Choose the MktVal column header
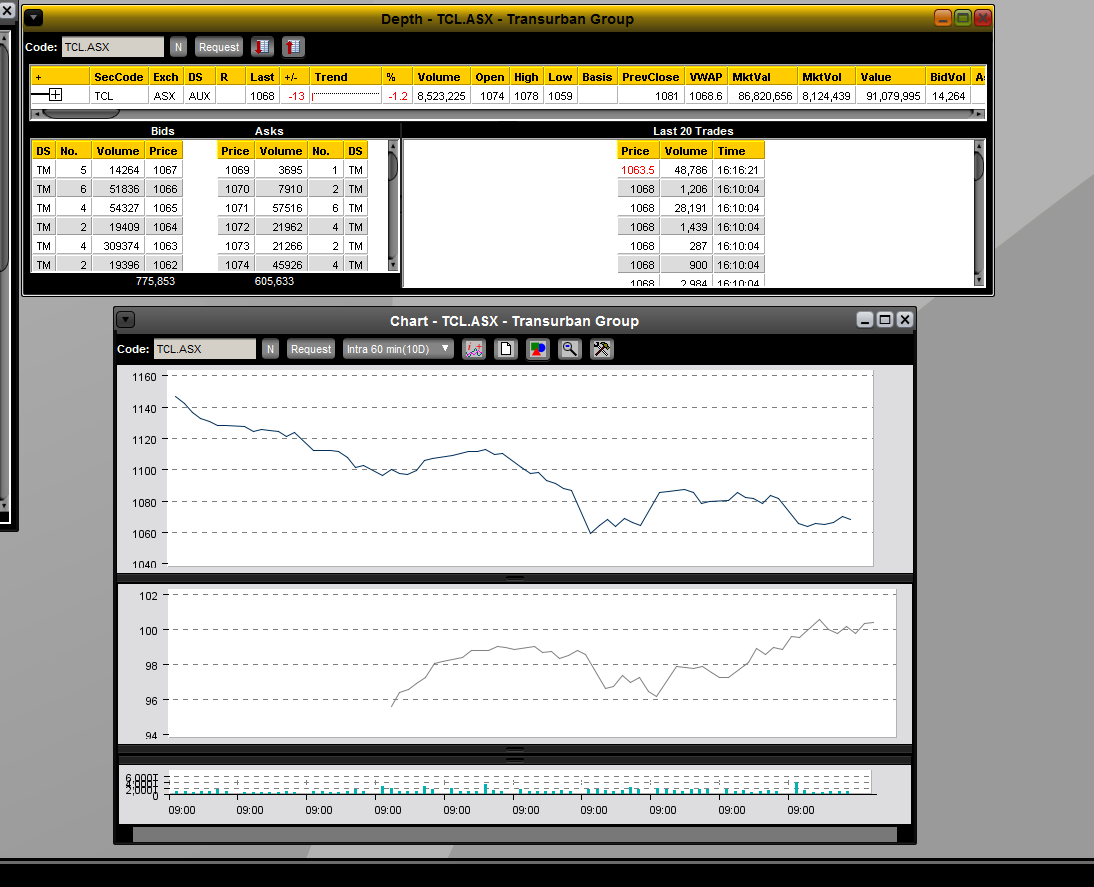 coord(763,77)
